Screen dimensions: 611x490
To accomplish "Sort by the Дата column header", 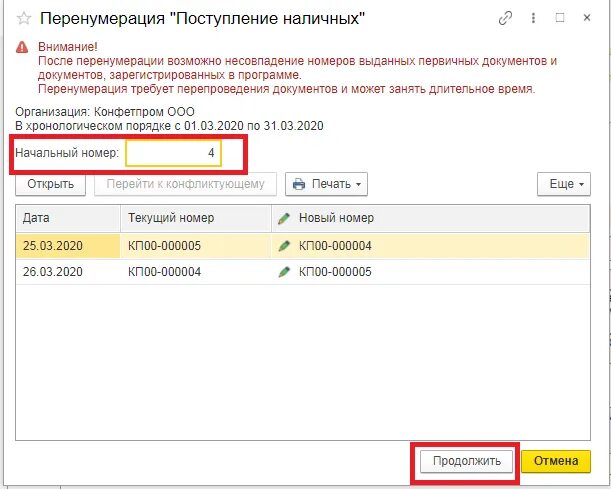I will [68, 218].
